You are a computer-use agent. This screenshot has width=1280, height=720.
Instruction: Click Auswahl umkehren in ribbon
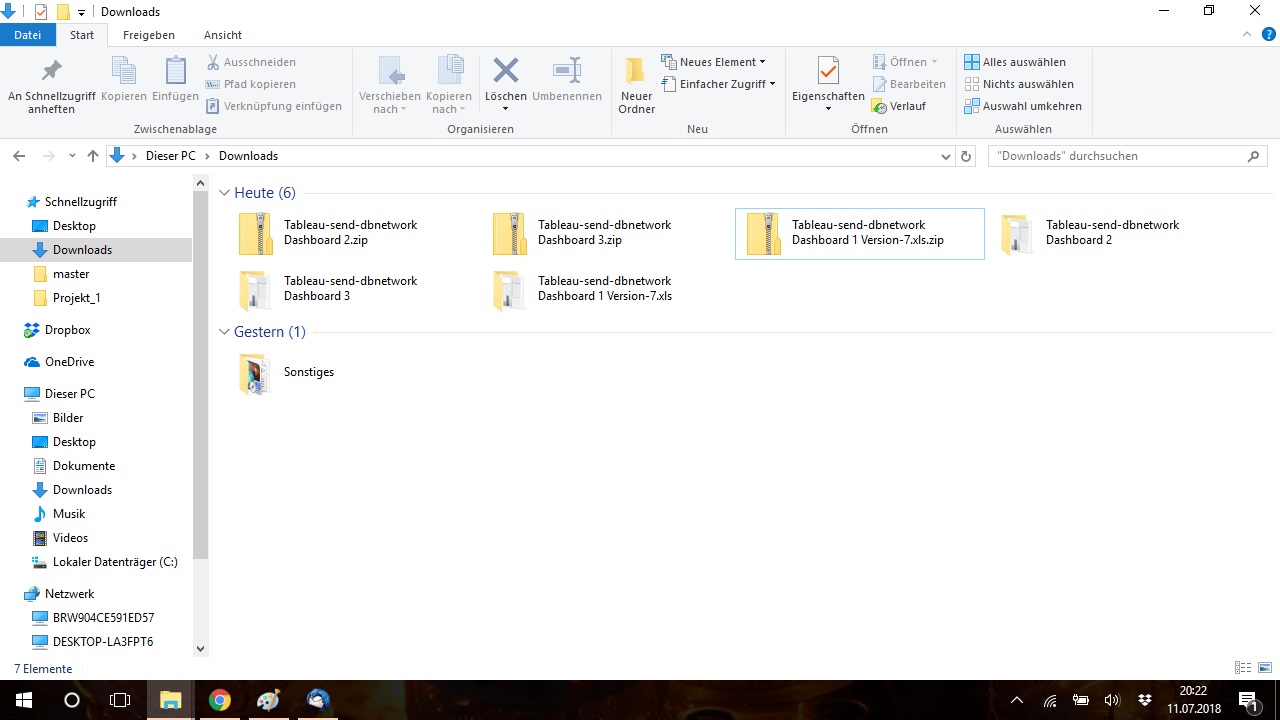(1023, 106)
